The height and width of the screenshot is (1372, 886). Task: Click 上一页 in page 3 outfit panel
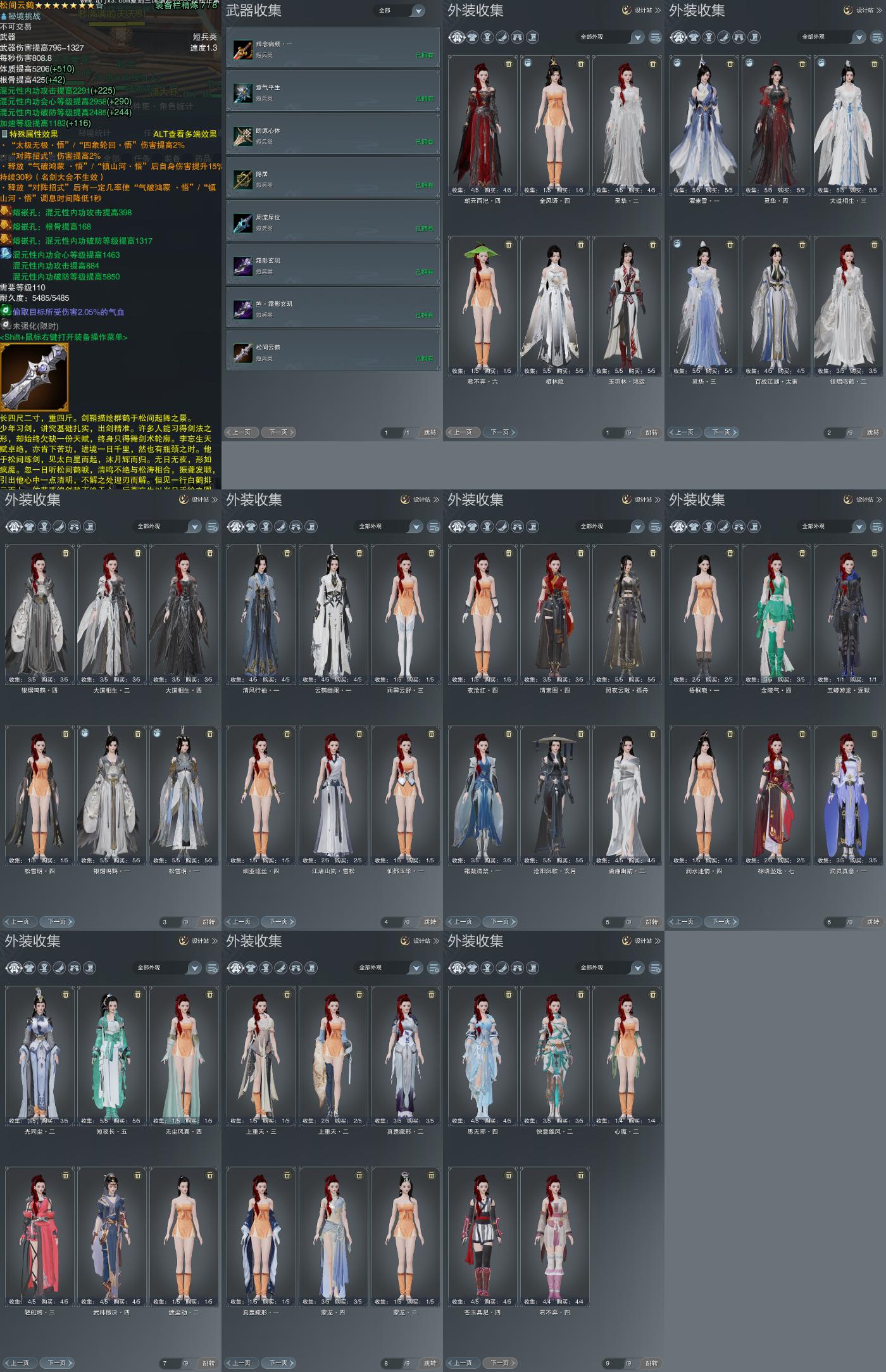(20, 922)
